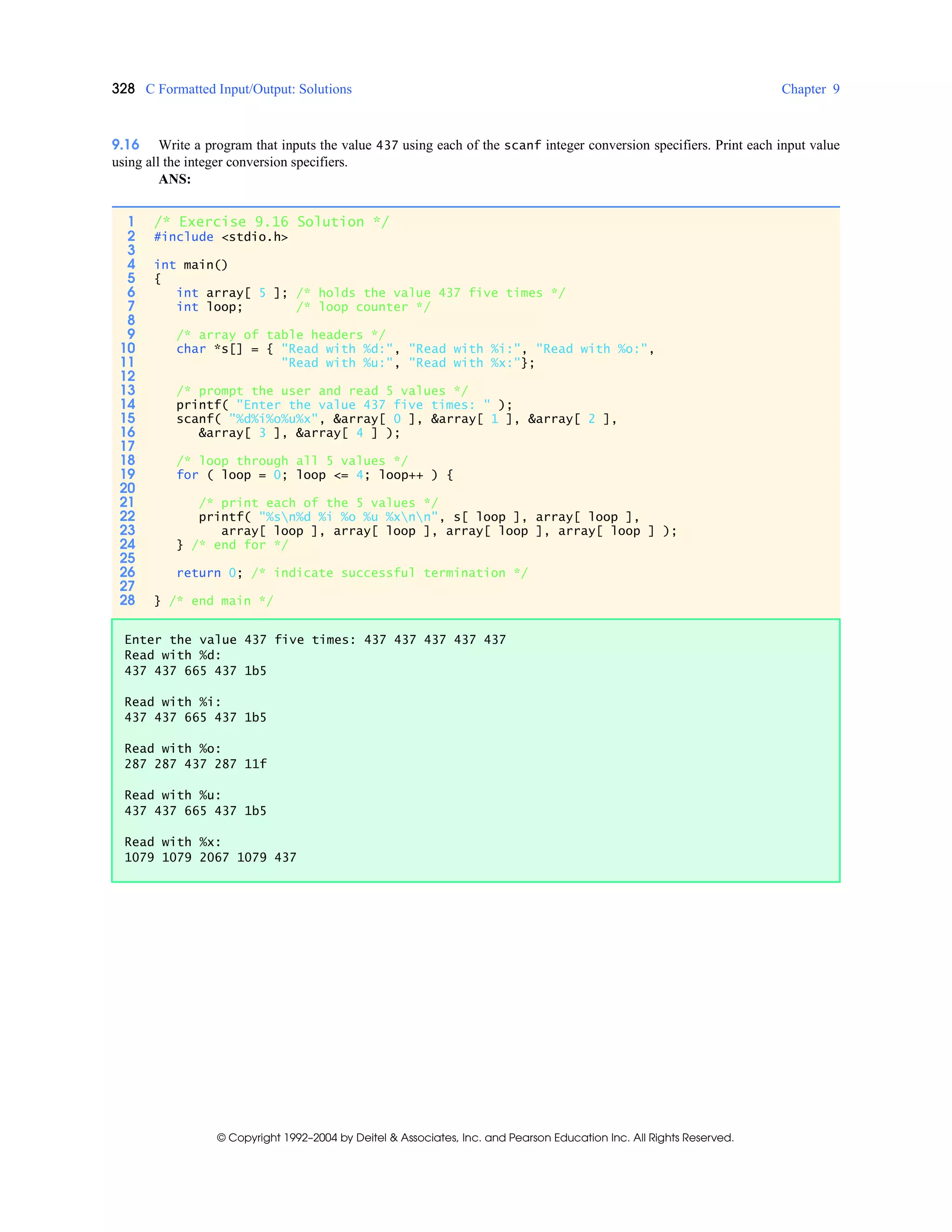This screenshot has width=952, height=1232.
Task: Click the output heading 'Read with %x:'
Action: pyautogui.click(x=172, y=841)
